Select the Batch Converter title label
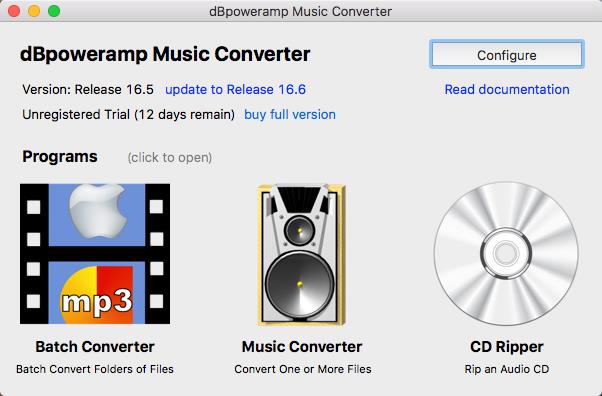Screen dimensions: 602x396 (x=95, y=346)
